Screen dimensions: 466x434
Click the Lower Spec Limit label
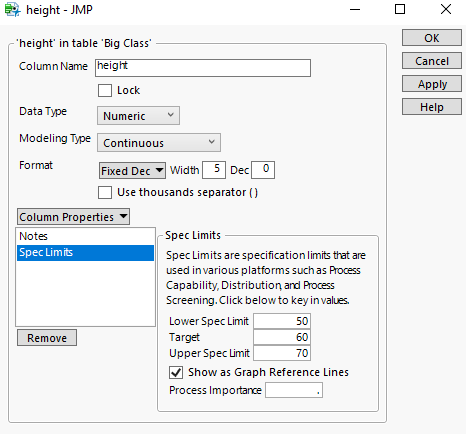209,321
